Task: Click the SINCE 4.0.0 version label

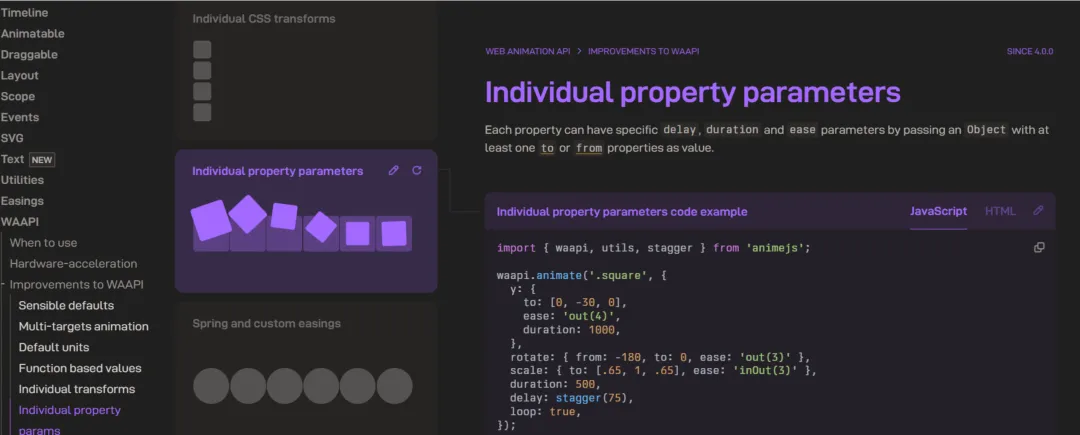Action: tap(1030, 51)
